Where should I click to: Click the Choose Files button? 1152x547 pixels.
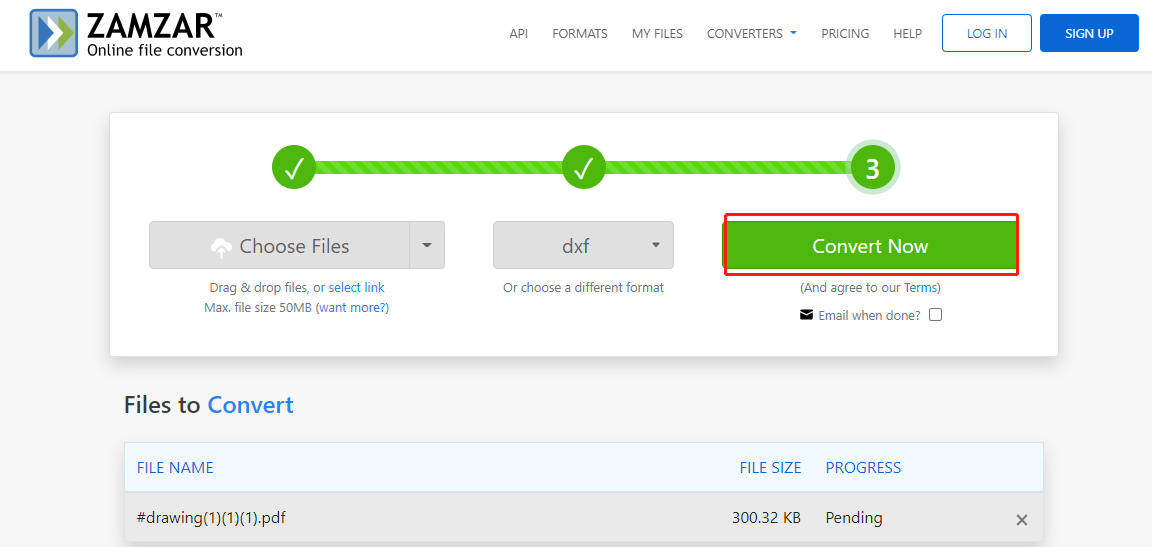pos(279,245)
